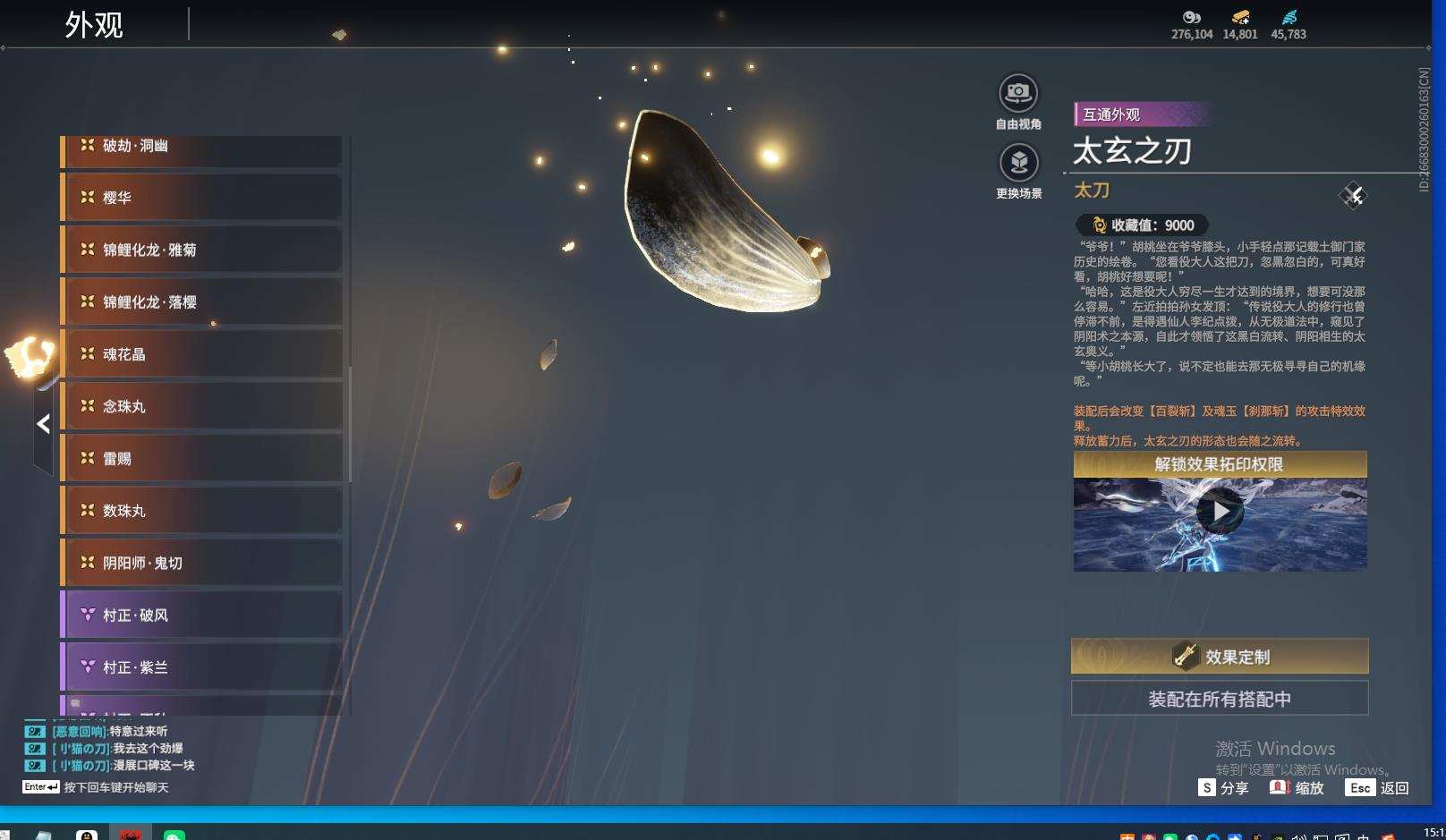
Task: Select the 锦鲤化龙·雅菊 skin
Action: (201, 250)
